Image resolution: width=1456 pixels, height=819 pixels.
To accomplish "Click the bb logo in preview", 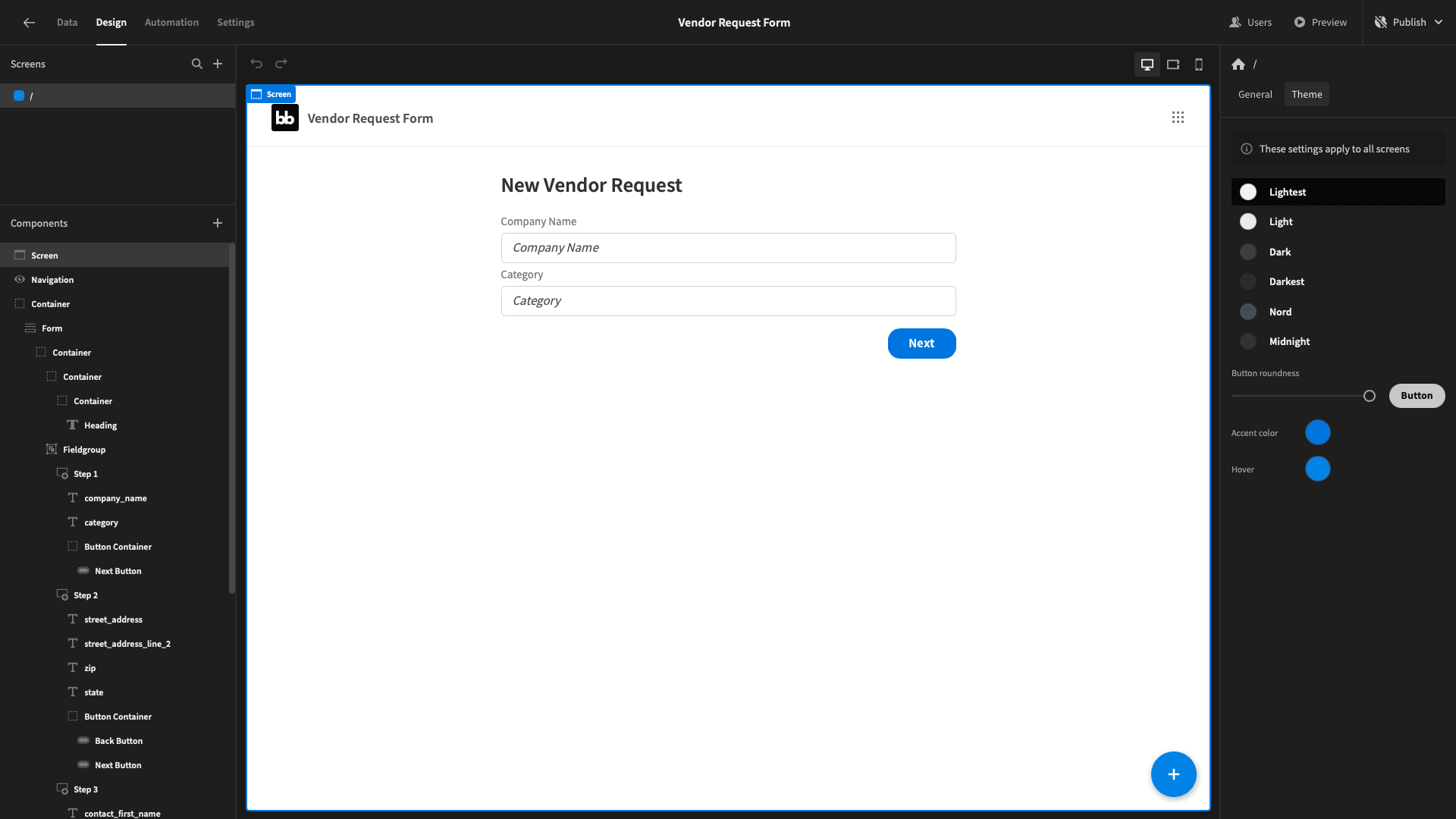I will pos(285,118).
